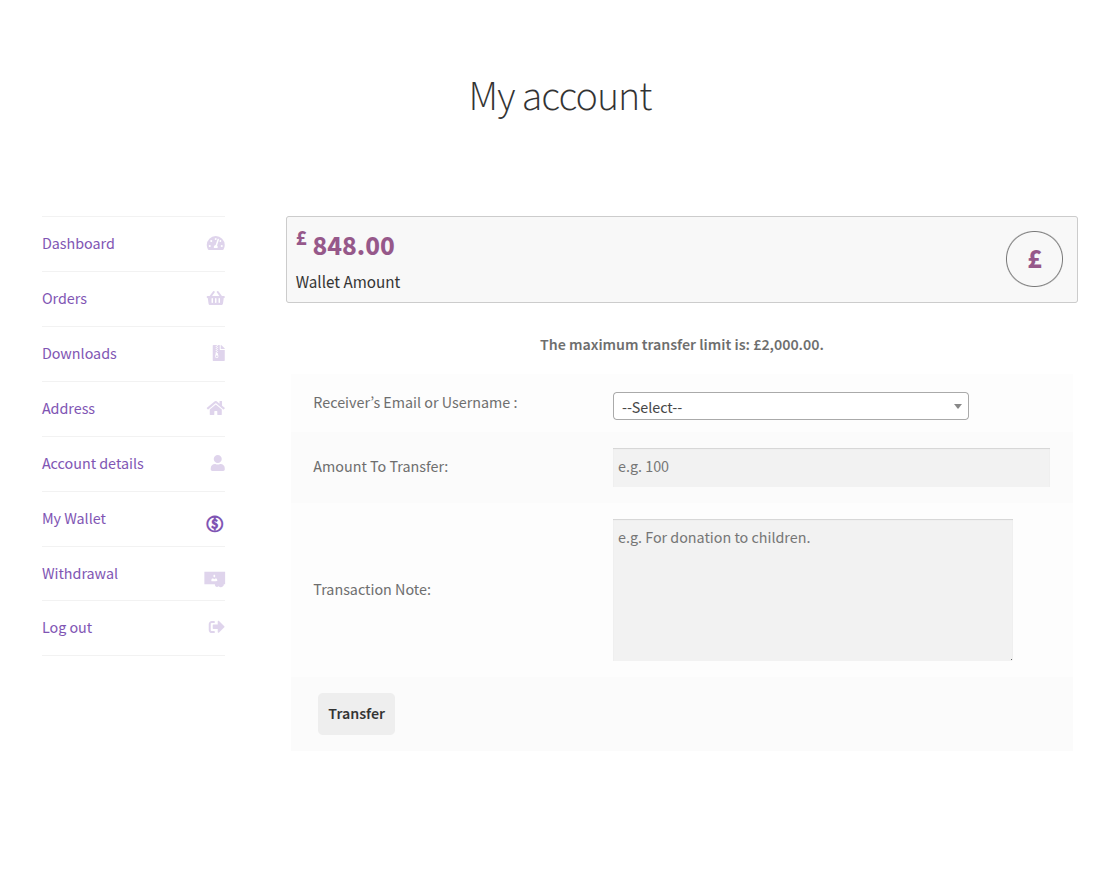
Task: Click the Log out link
Action: click(67, 628)
